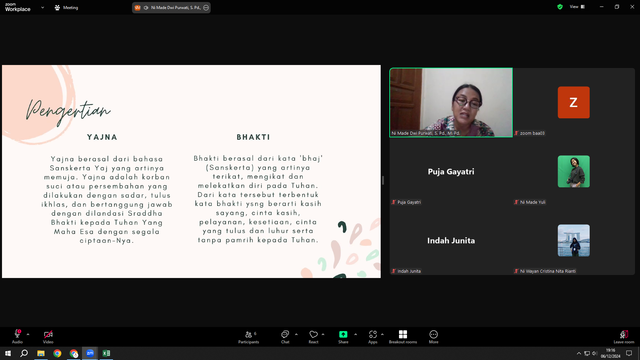The height and width of the screenshot is (360, 640).
Task: Minimize the Zoom window
Action: point(601,7)
